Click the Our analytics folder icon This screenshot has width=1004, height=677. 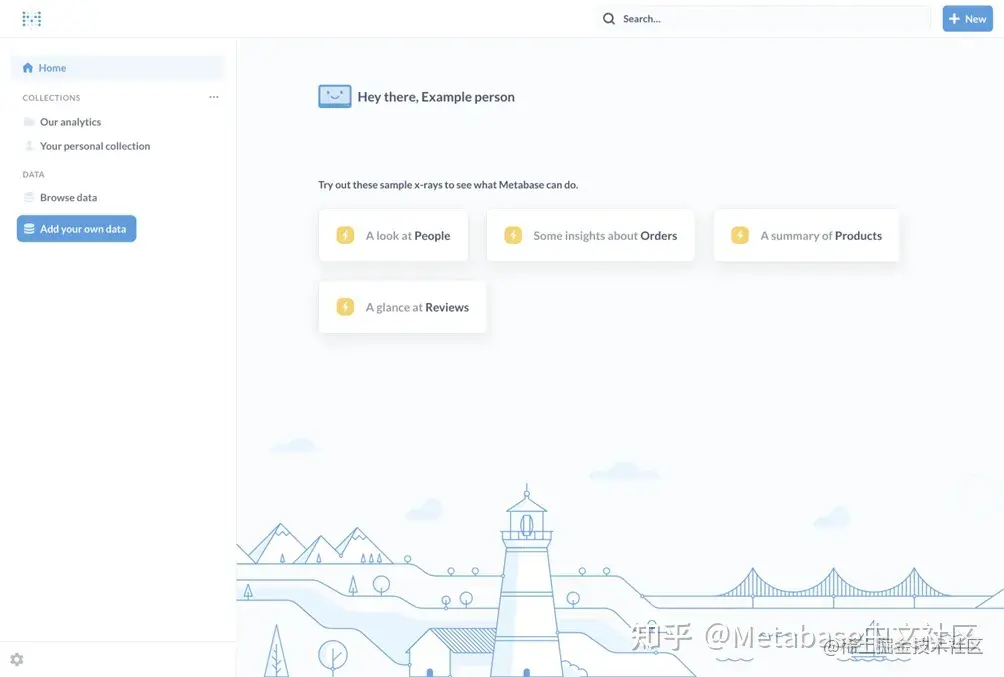[29, 122]
